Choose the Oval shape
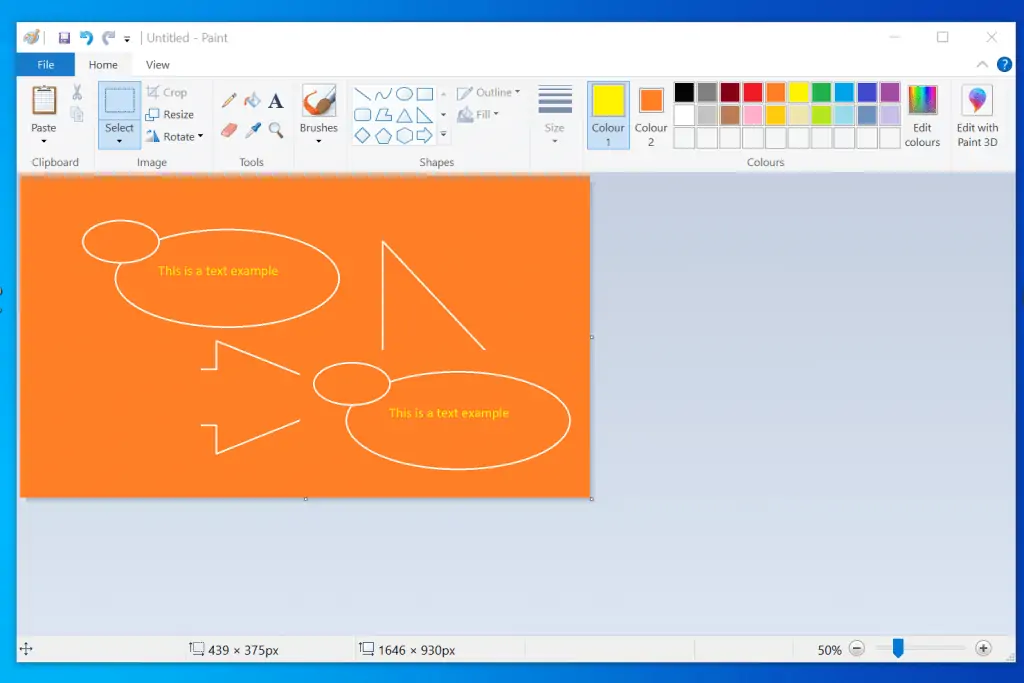This screenshot has height=683, width=1024. point(404,94)
